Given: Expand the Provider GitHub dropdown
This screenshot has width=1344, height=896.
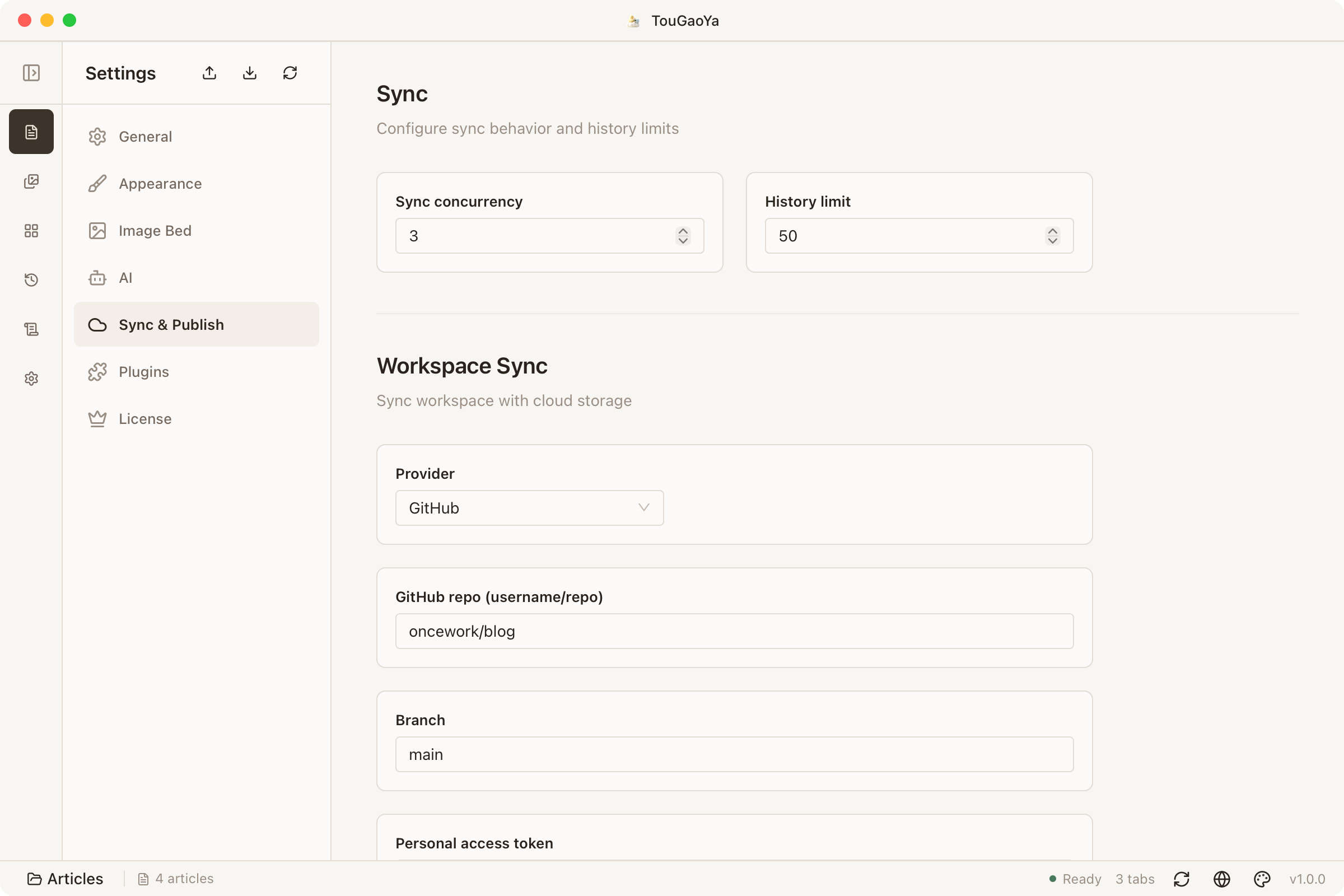Looking at the screenshot, I should click(529, 508).
